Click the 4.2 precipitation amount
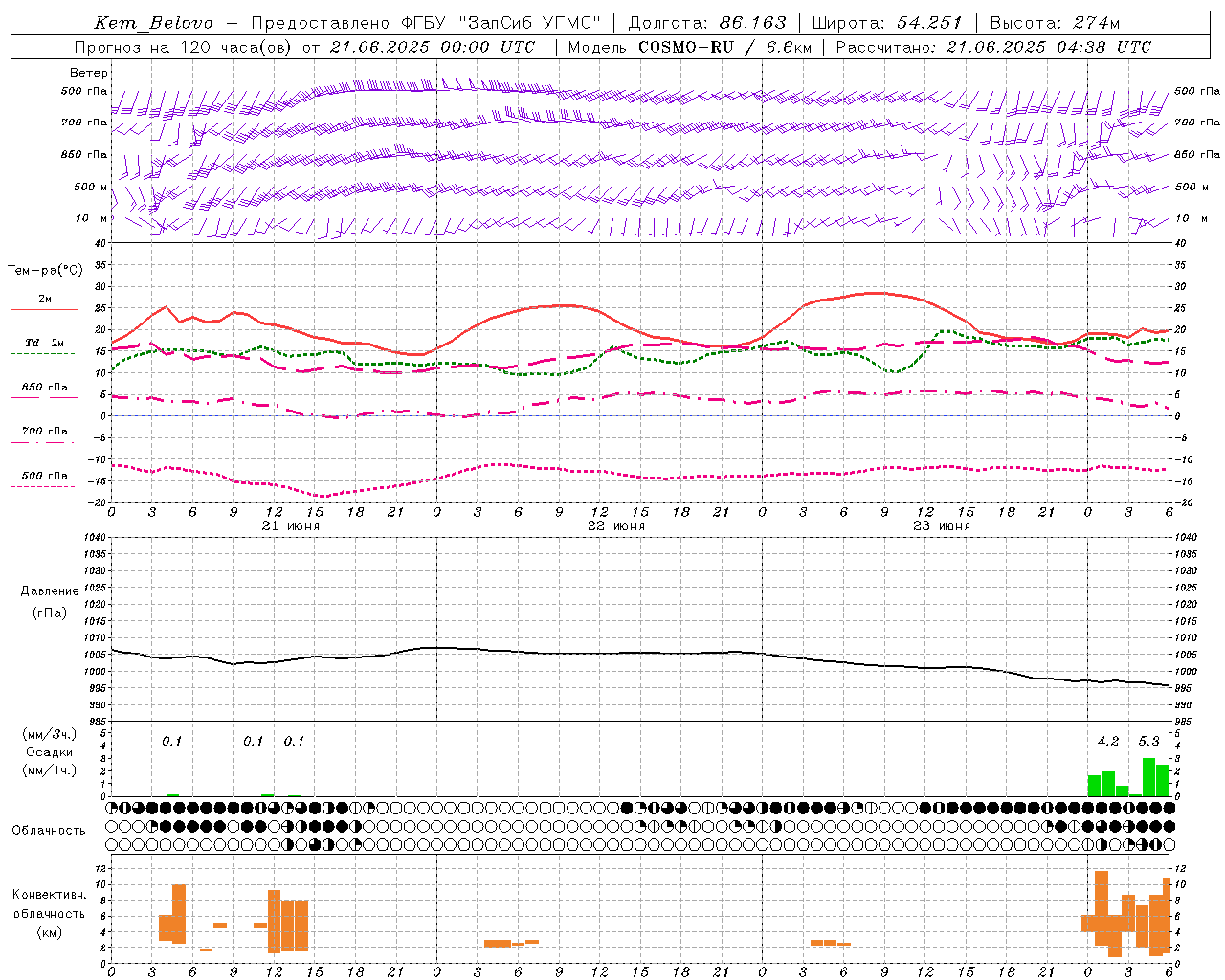Image resolution: width=1225 pixels, height=980 pixels. tap(1108, 742)
